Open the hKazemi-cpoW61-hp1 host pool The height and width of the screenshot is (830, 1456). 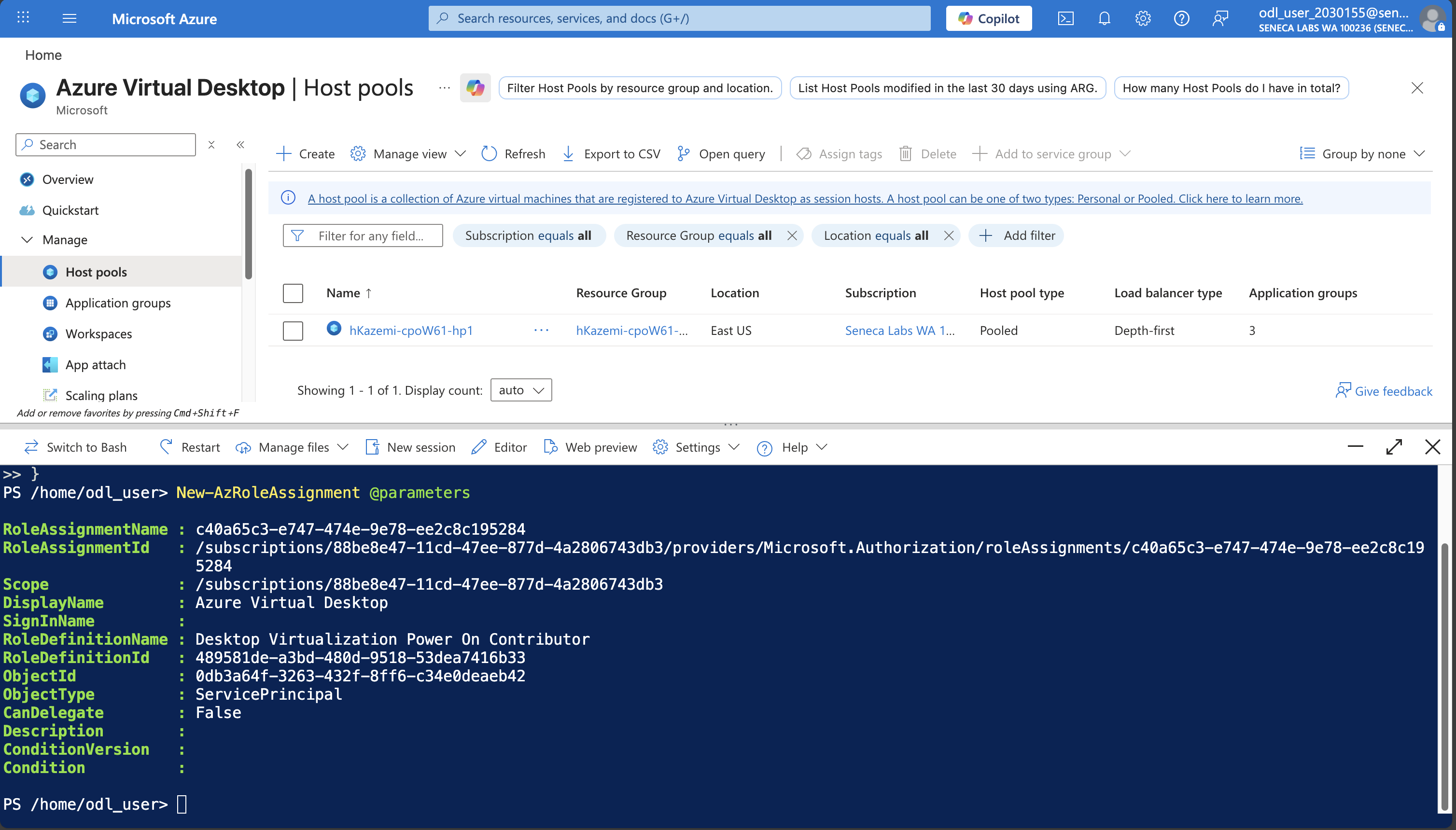(411, 331)
